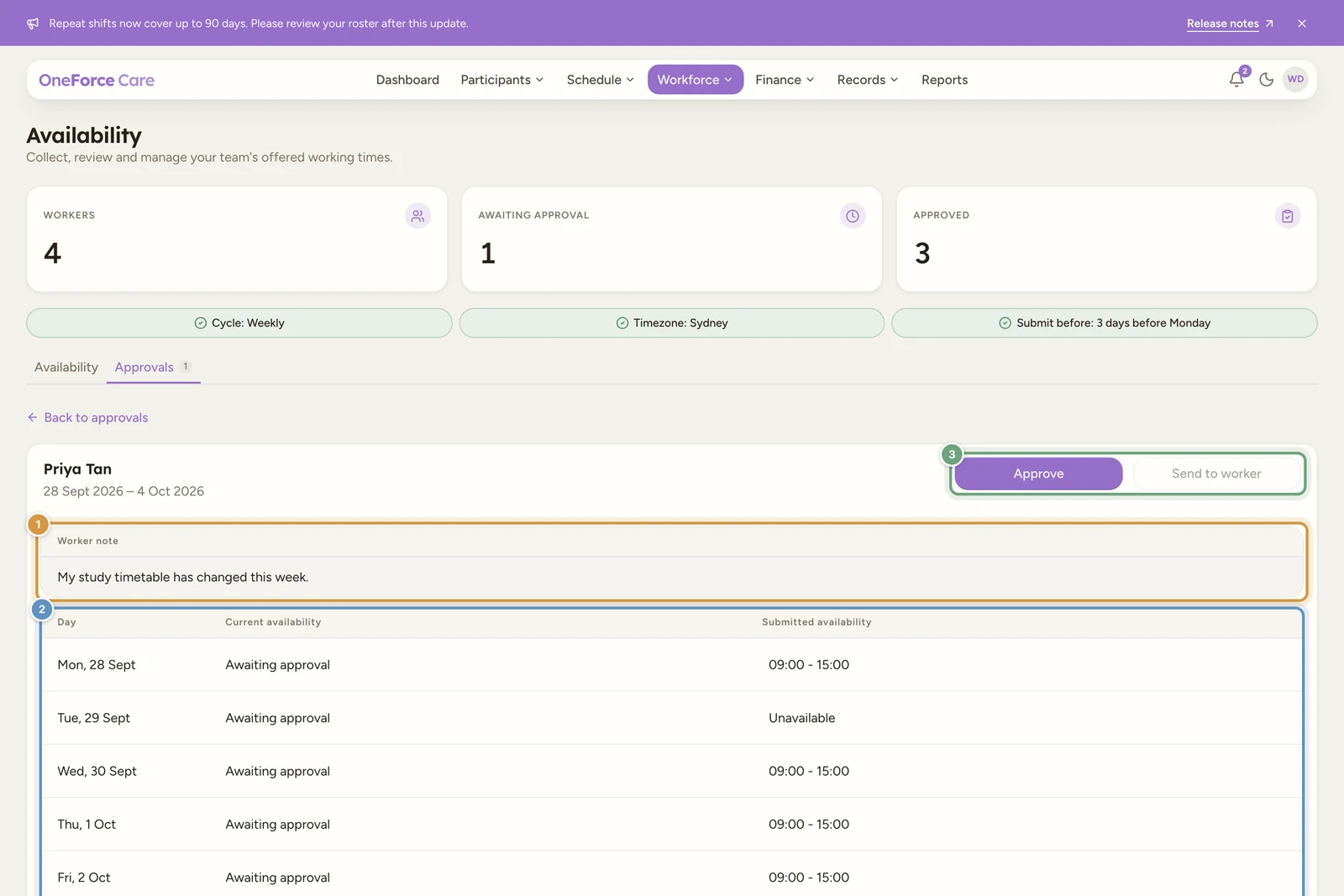Image resolution: width=1344 pixels, height=896 pixels.
Task: Click the megaphone announcement icon
Action: point(33,24)
